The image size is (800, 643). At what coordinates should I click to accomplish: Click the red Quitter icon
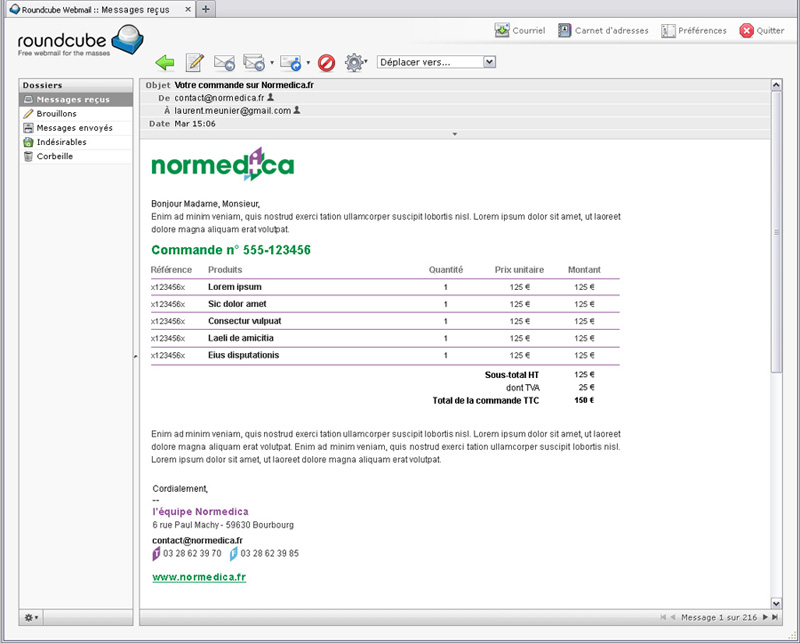click(746, 31)
